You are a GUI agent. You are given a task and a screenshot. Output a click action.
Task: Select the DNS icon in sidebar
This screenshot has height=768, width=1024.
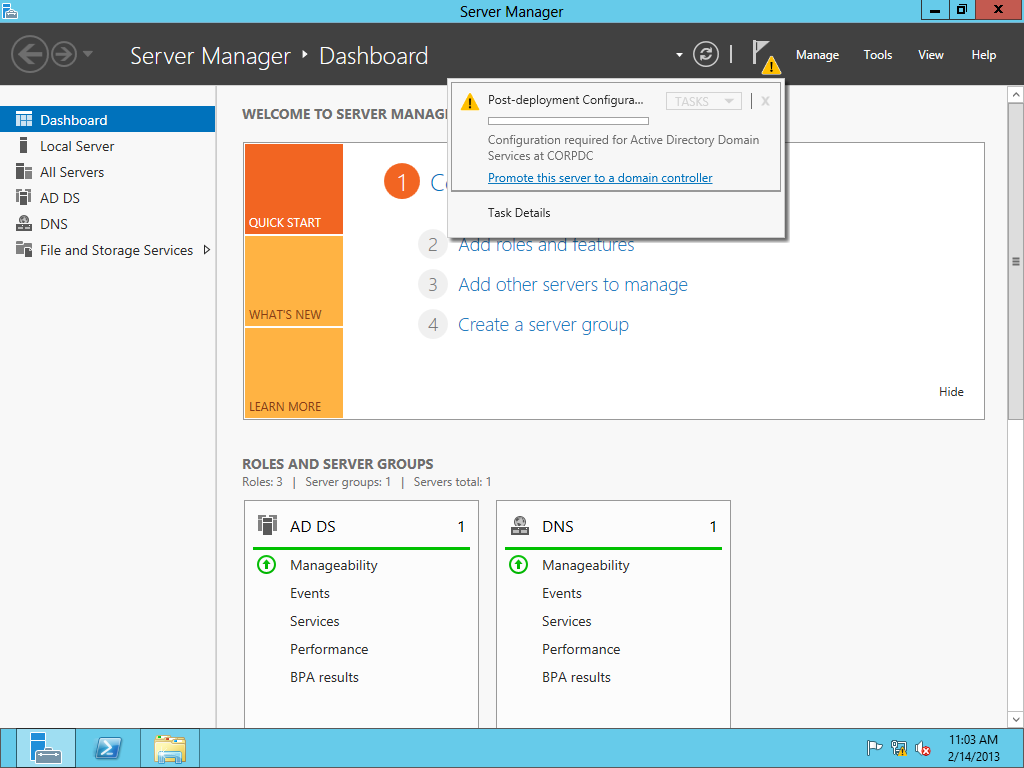pos(24,224)
